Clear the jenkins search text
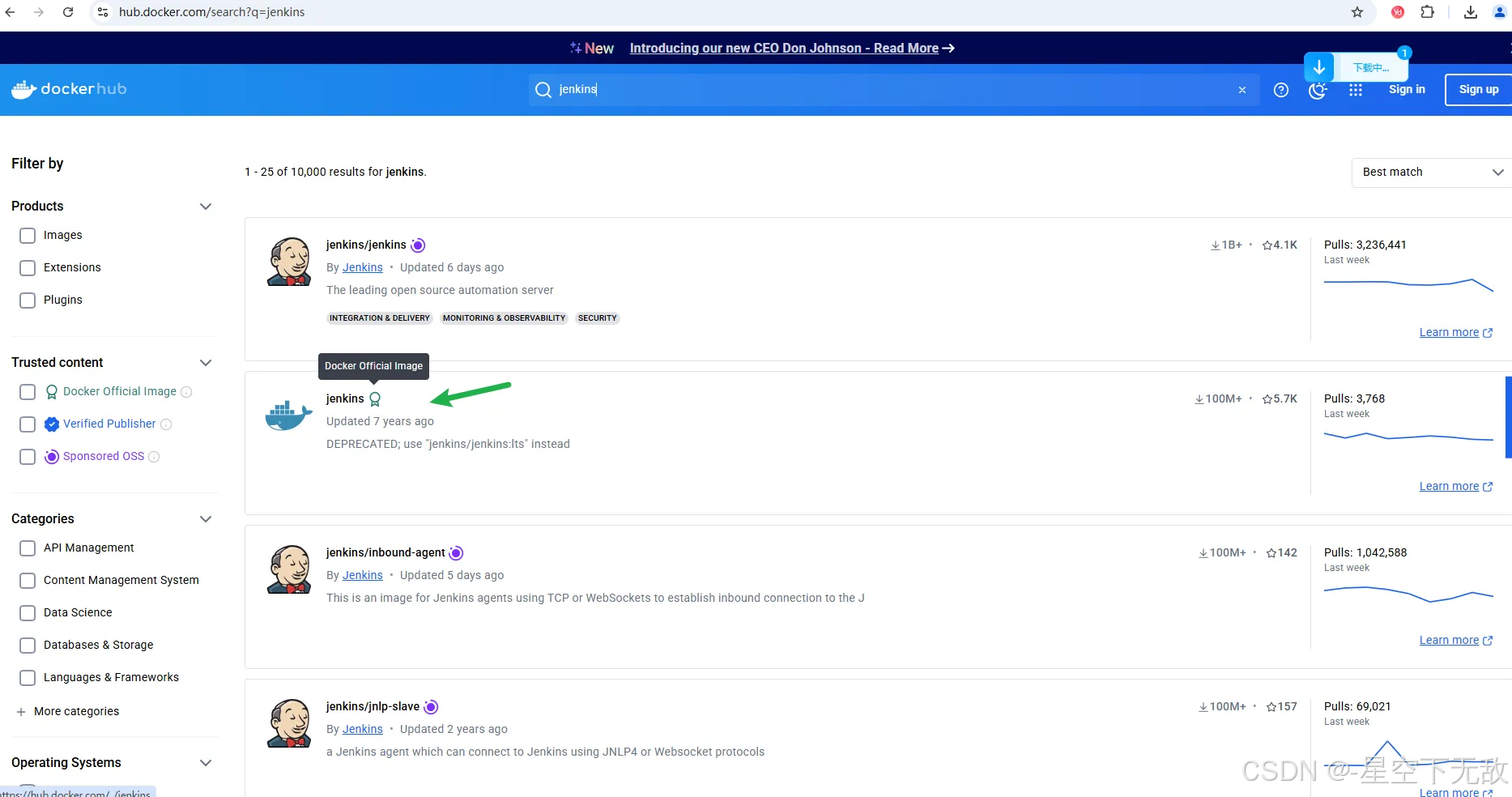The image size is (1512, 797). point(1242,90)
